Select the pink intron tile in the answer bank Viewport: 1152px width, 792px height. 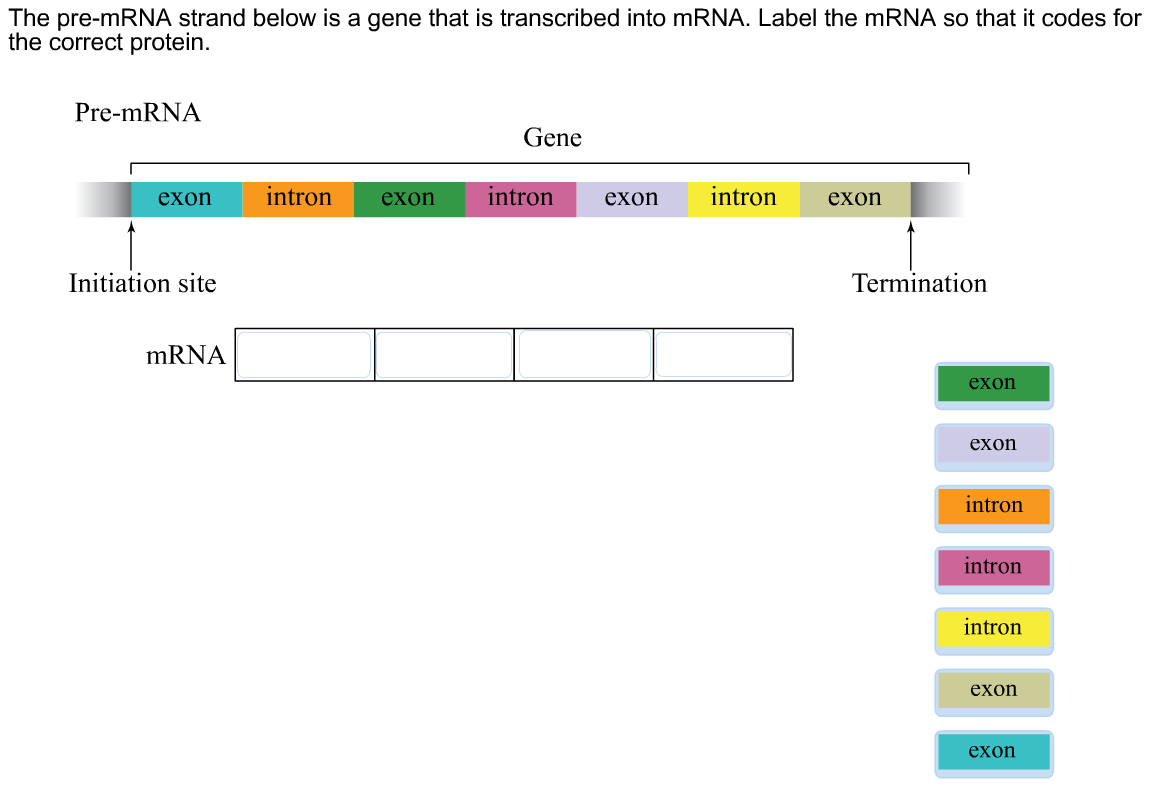pyautogui.click(x=993, y=568)
